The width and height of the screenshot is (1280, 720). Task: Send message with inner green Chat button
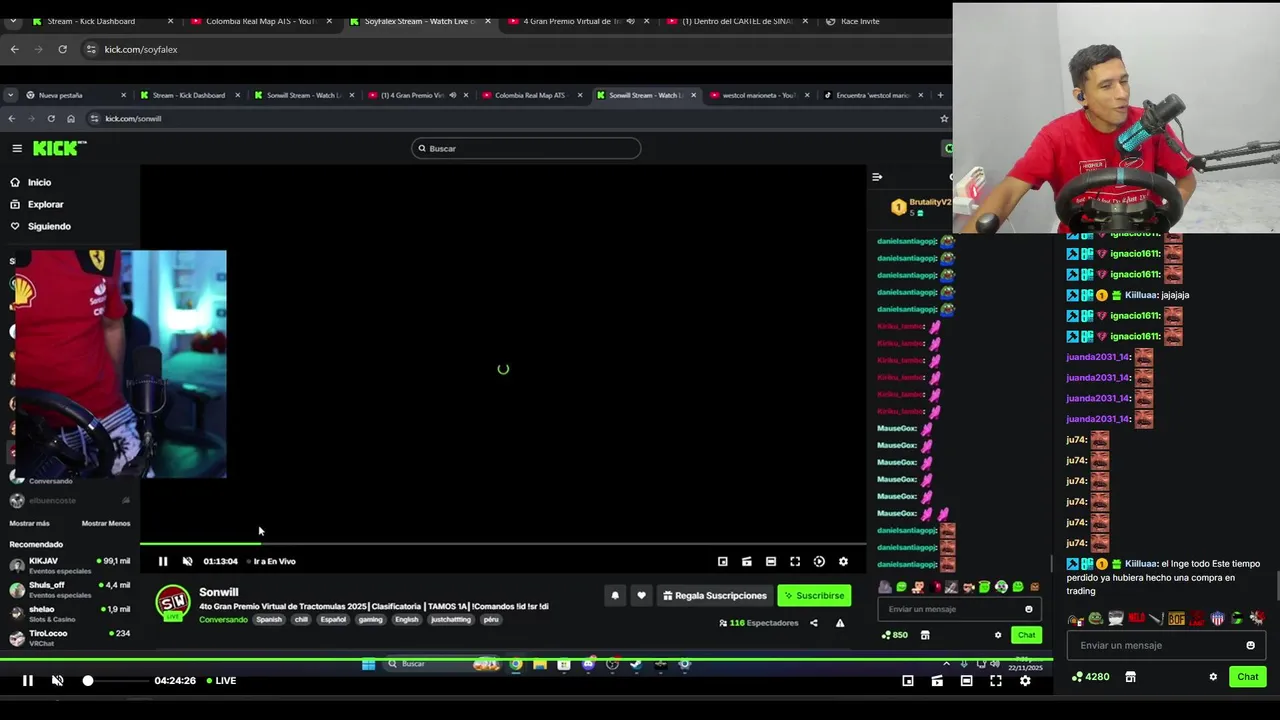(1027, 635)
